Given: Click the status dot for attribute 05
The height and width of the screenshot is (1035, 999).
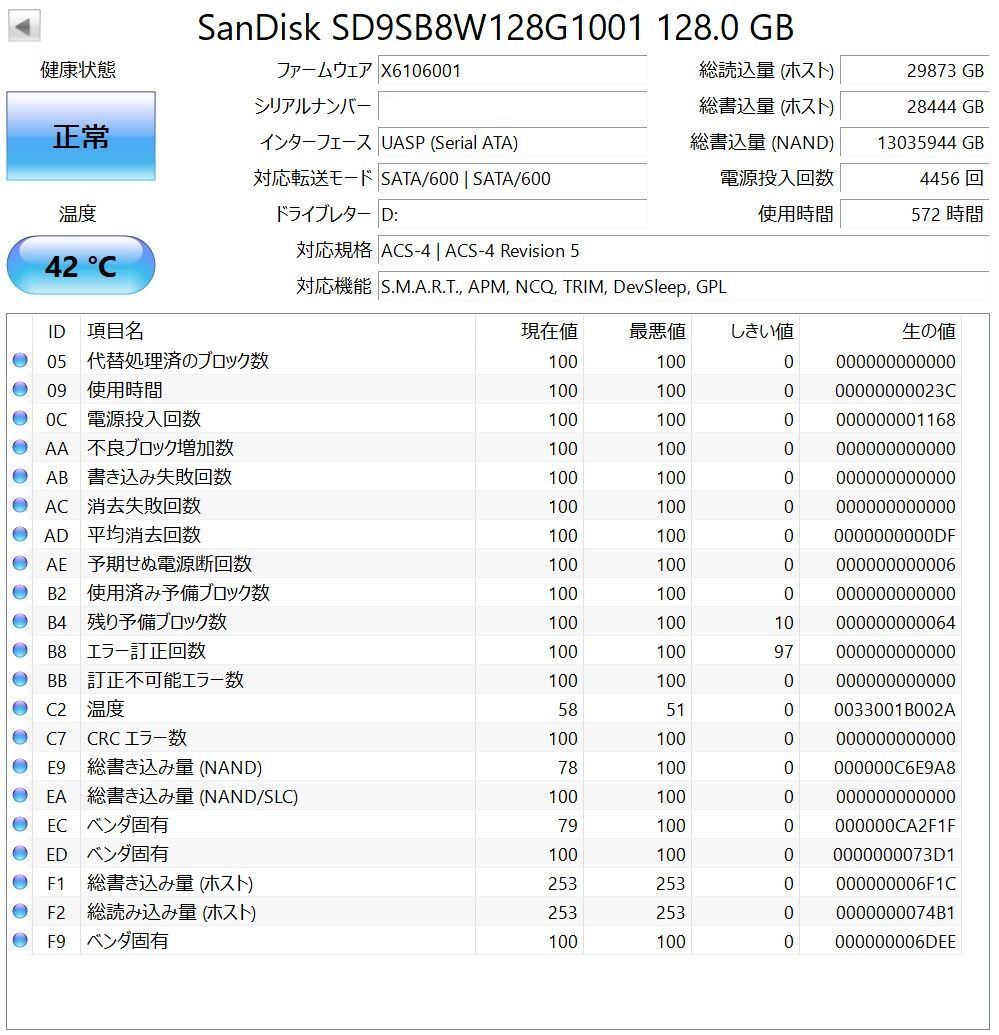Looking at the screenshot, I should tap(20, 361).
